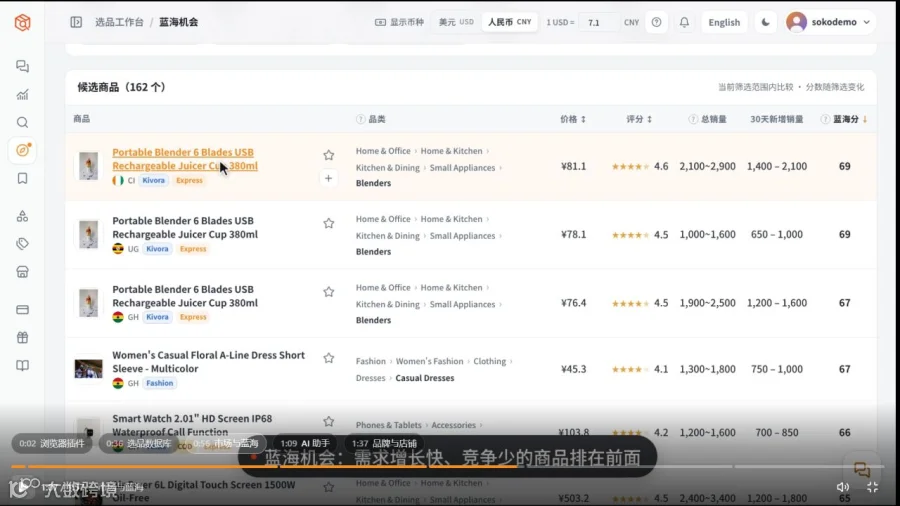This screenshot has width=900, height=506.
Task: Open the store sidebar icon
Action: [x=22, y=272]
